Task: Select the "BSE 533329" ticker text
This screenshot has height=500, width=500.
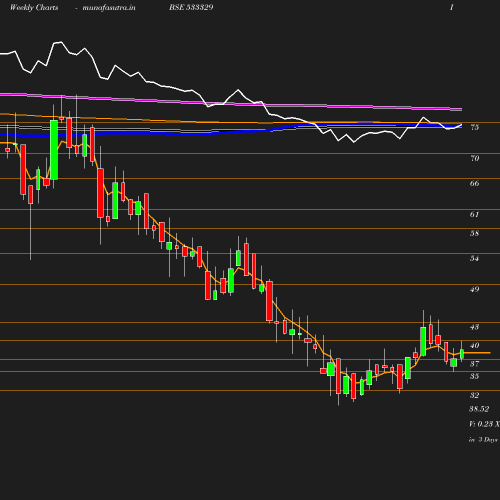Action: click(191, 7)
